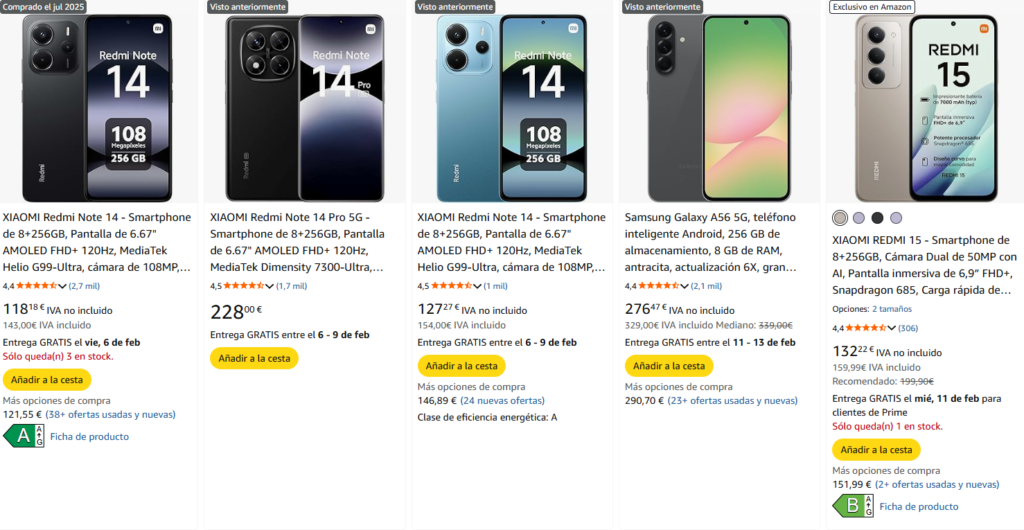Add Redmi Note 14 Pro 5G to the basket

[x=254, y=358]
